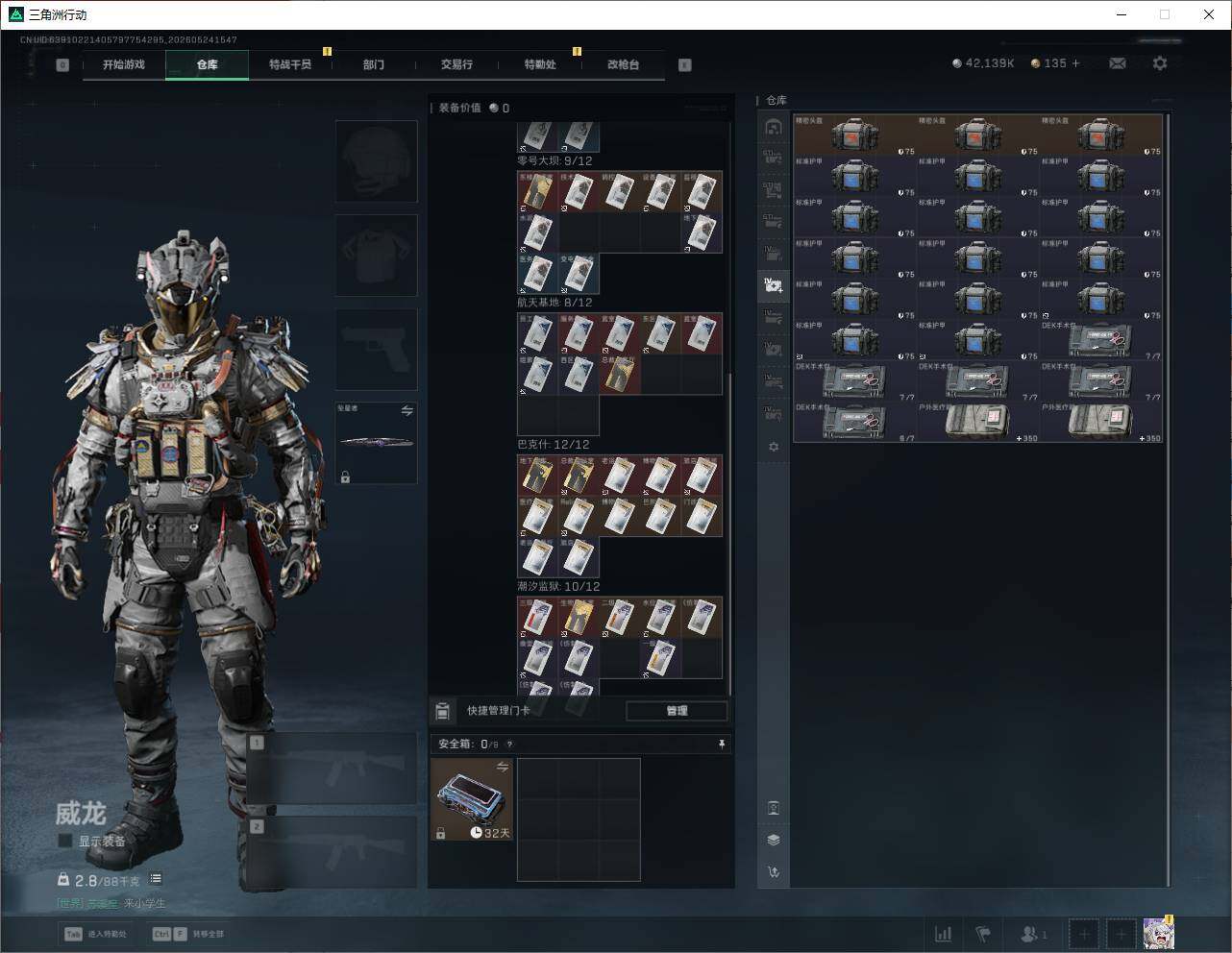Click the second empty teammate plus slot

pyautogui.click(x=1121, y=933)
